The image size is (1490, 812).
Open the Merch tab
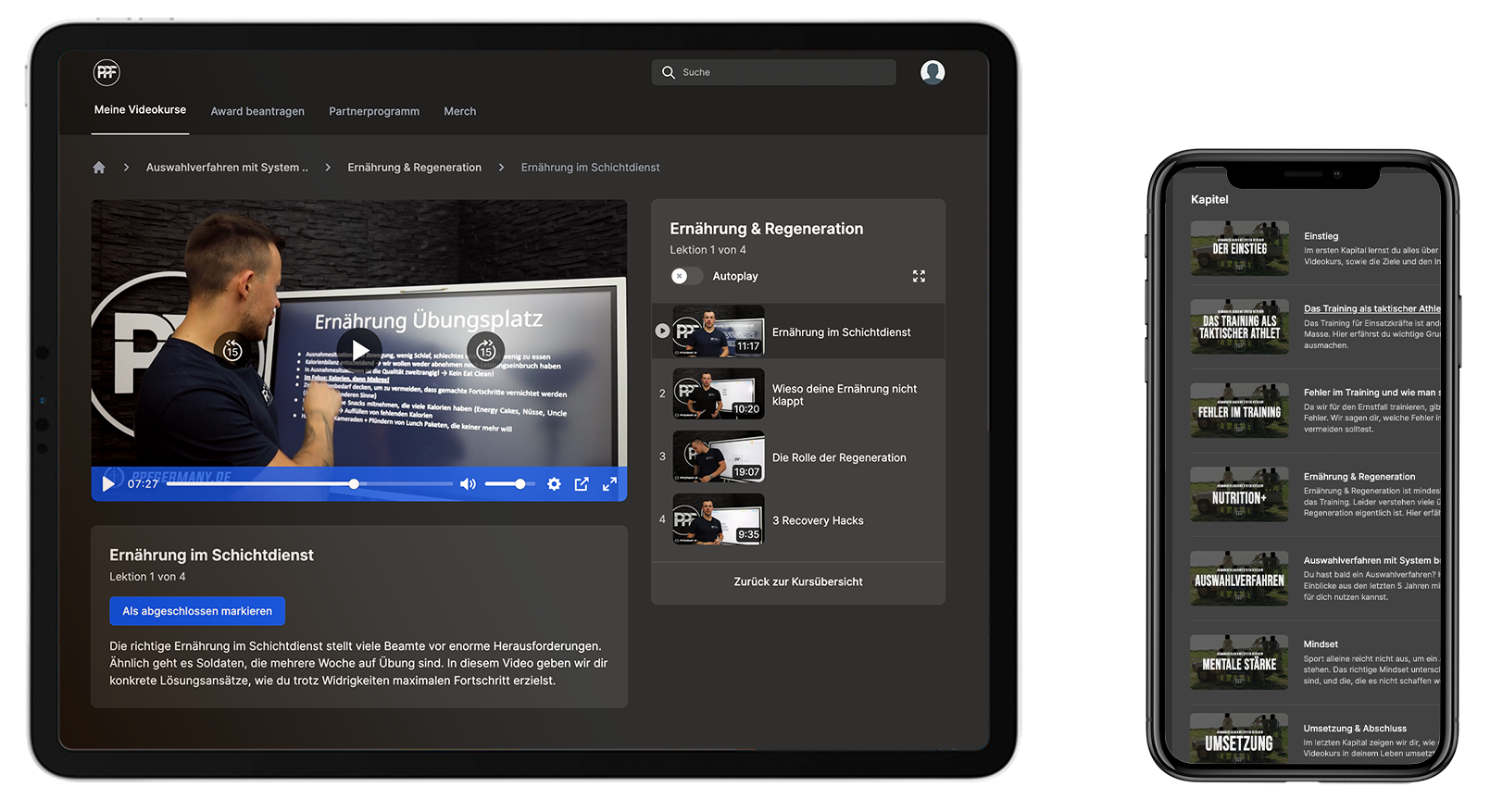[x=460, y=111]
